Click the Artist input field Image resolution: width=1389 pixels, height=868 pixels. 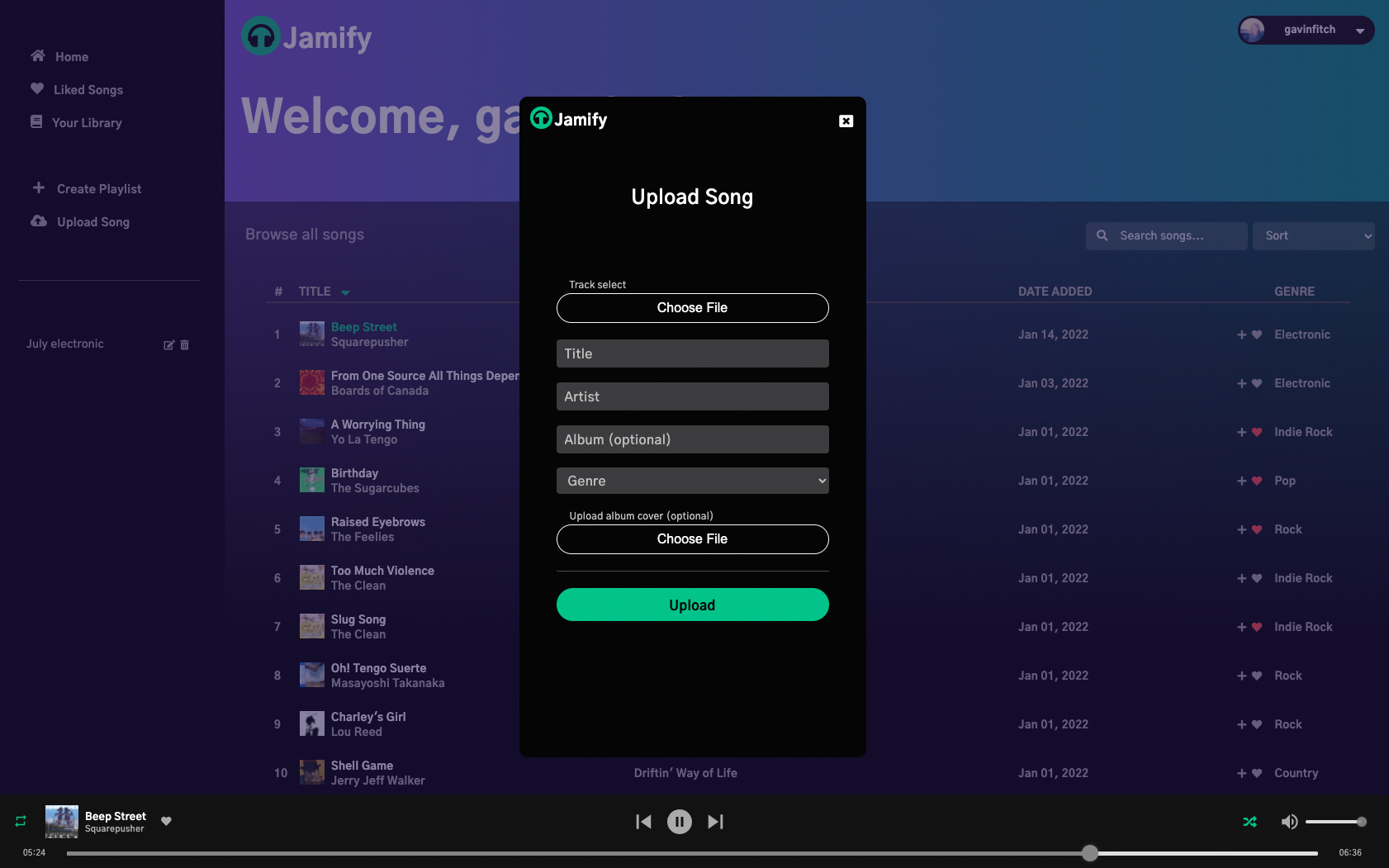692,396
